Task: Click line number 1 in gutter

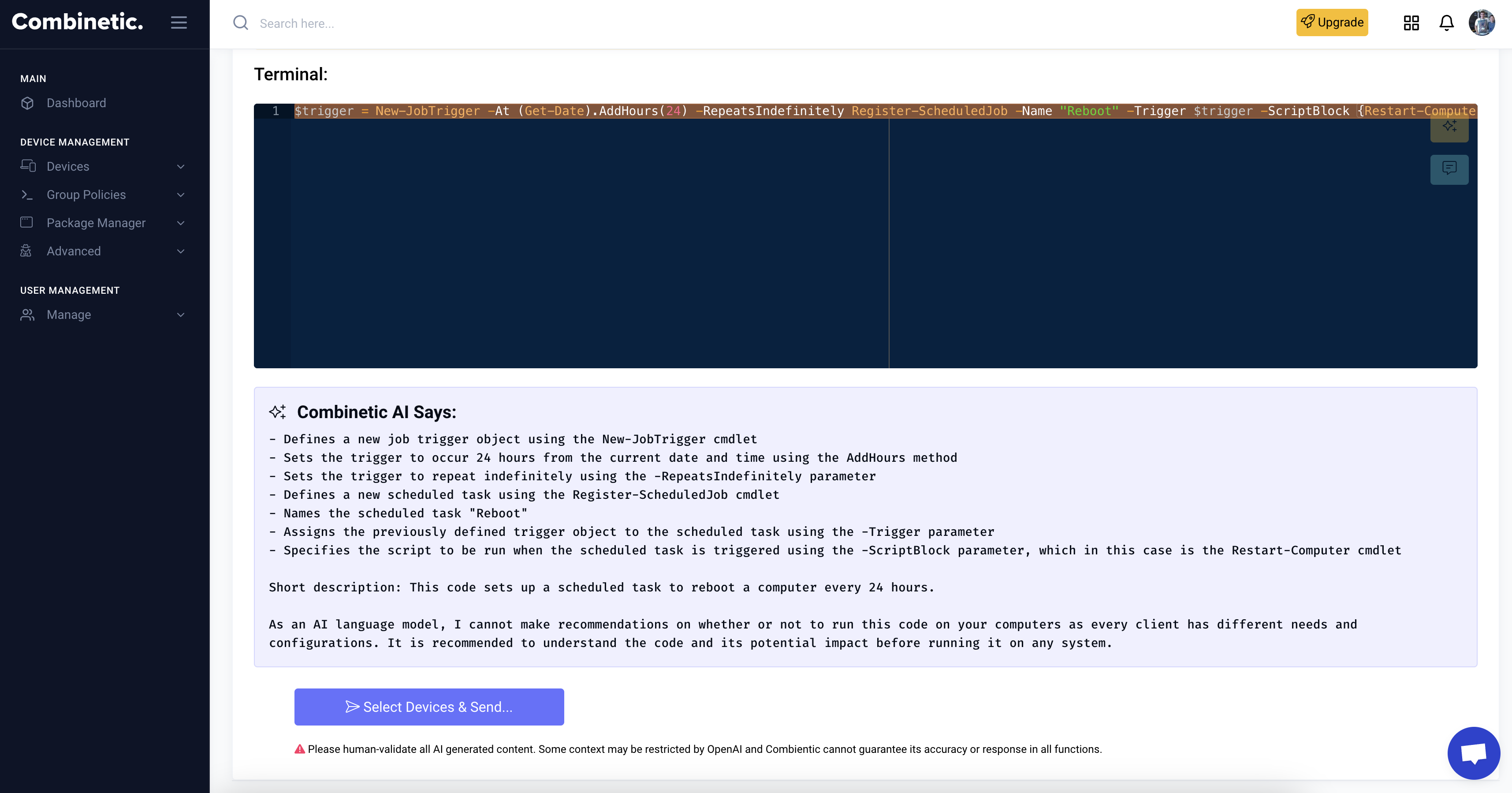Action: point(275,111)
